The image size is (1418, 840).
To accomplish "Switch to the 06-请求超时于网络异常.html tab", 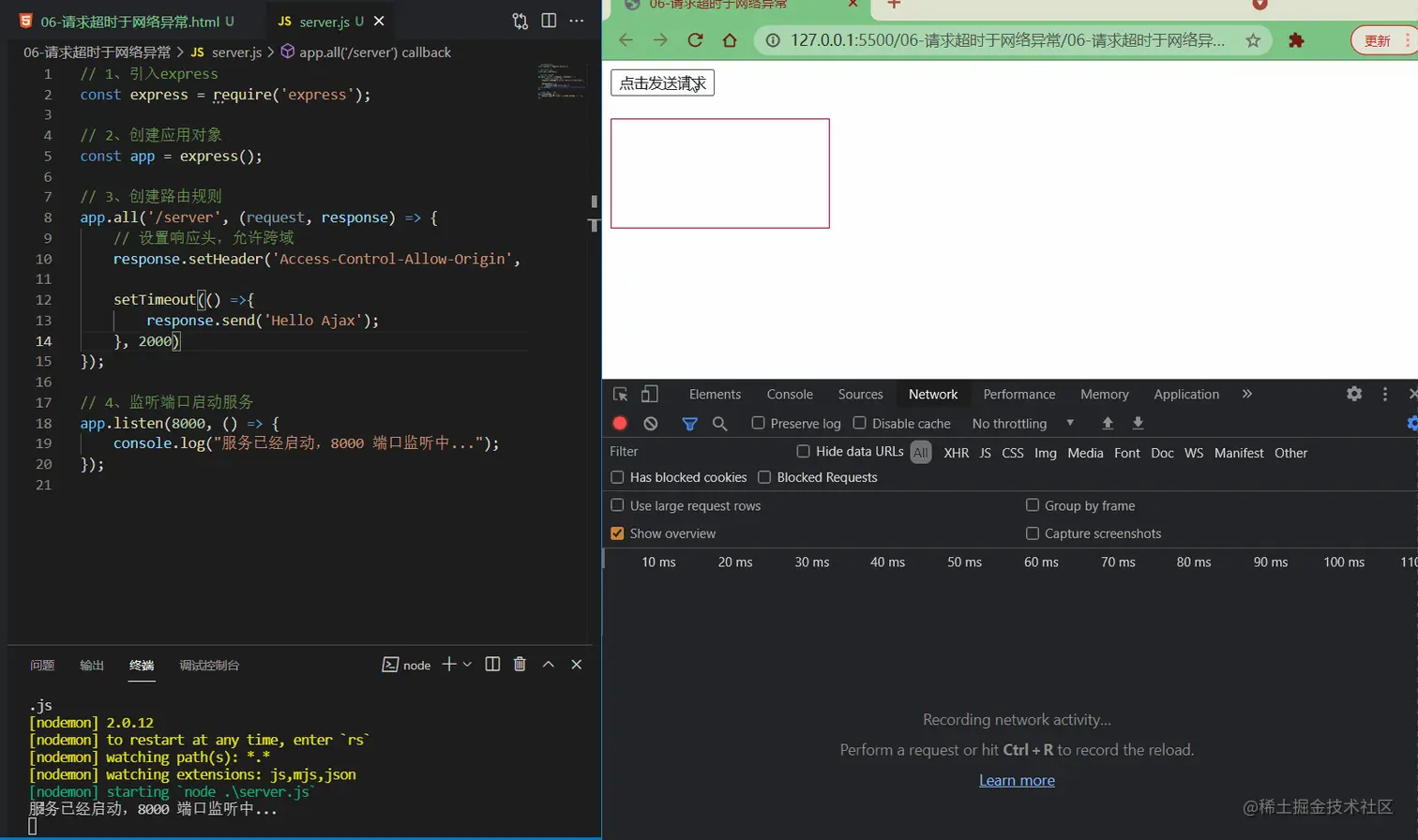I will click(128, 21).
